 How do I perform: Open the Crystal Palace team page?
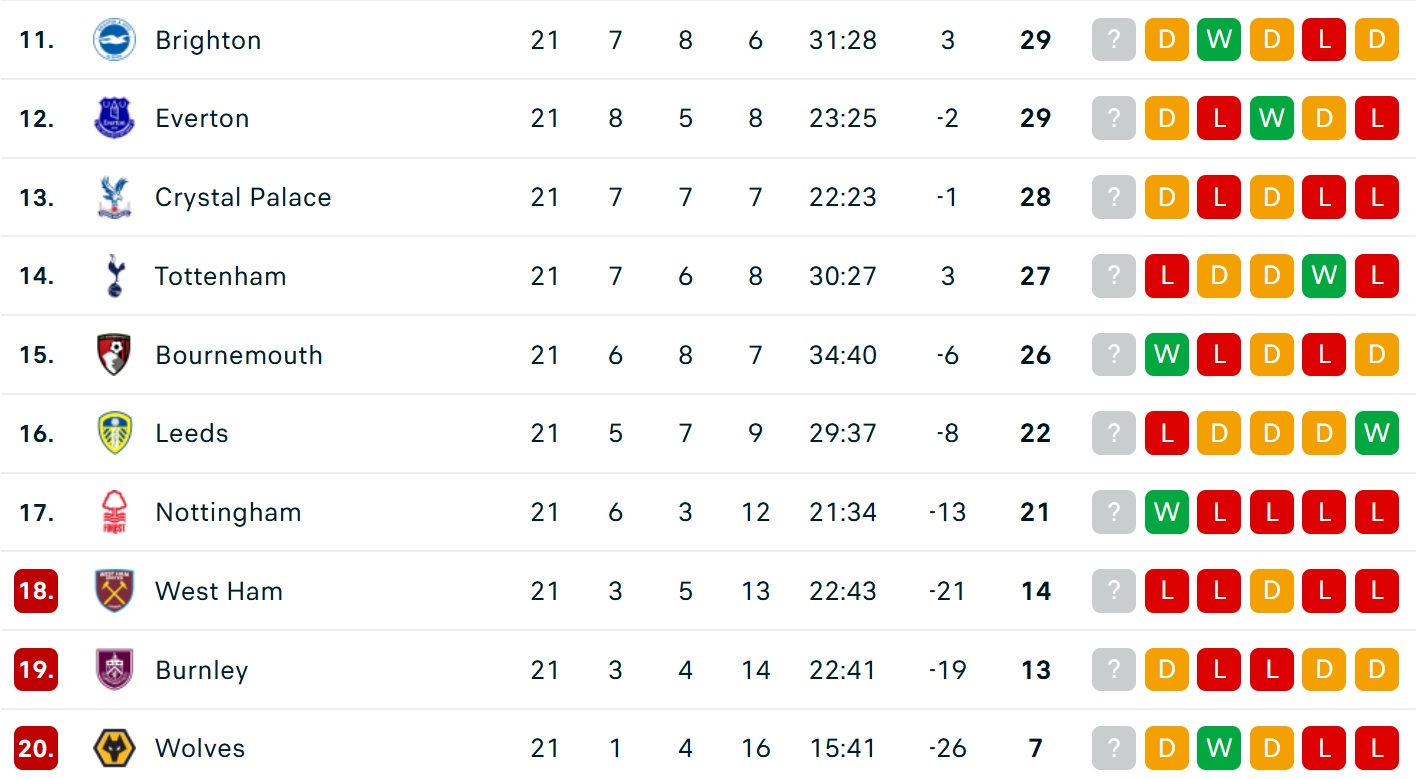coord(243,197)
